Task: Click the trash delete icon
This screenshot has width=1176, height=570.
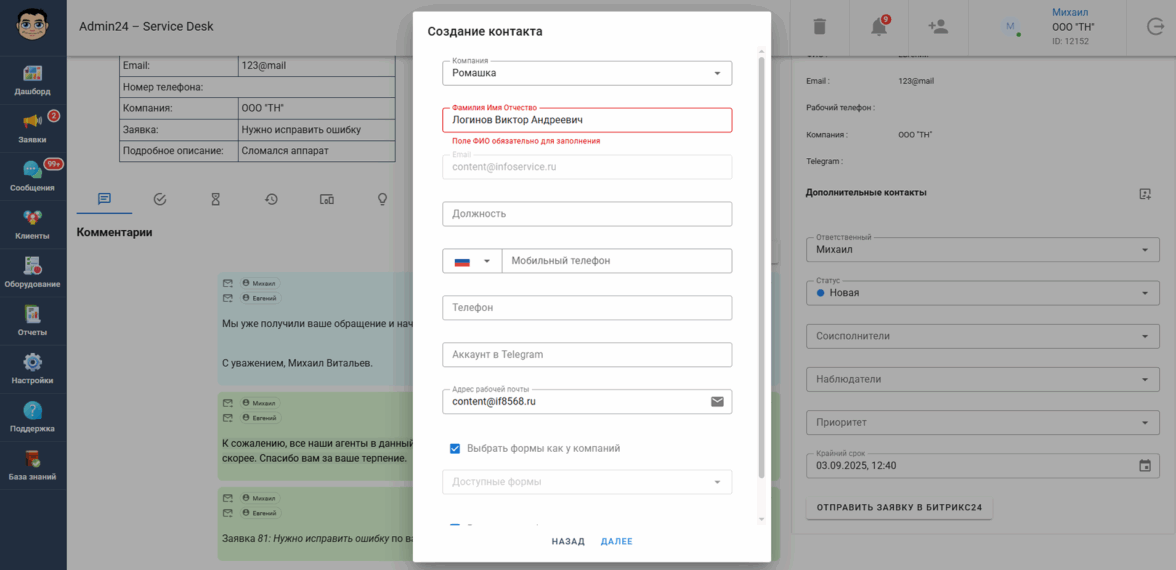Action: click(x=819, y=27)
